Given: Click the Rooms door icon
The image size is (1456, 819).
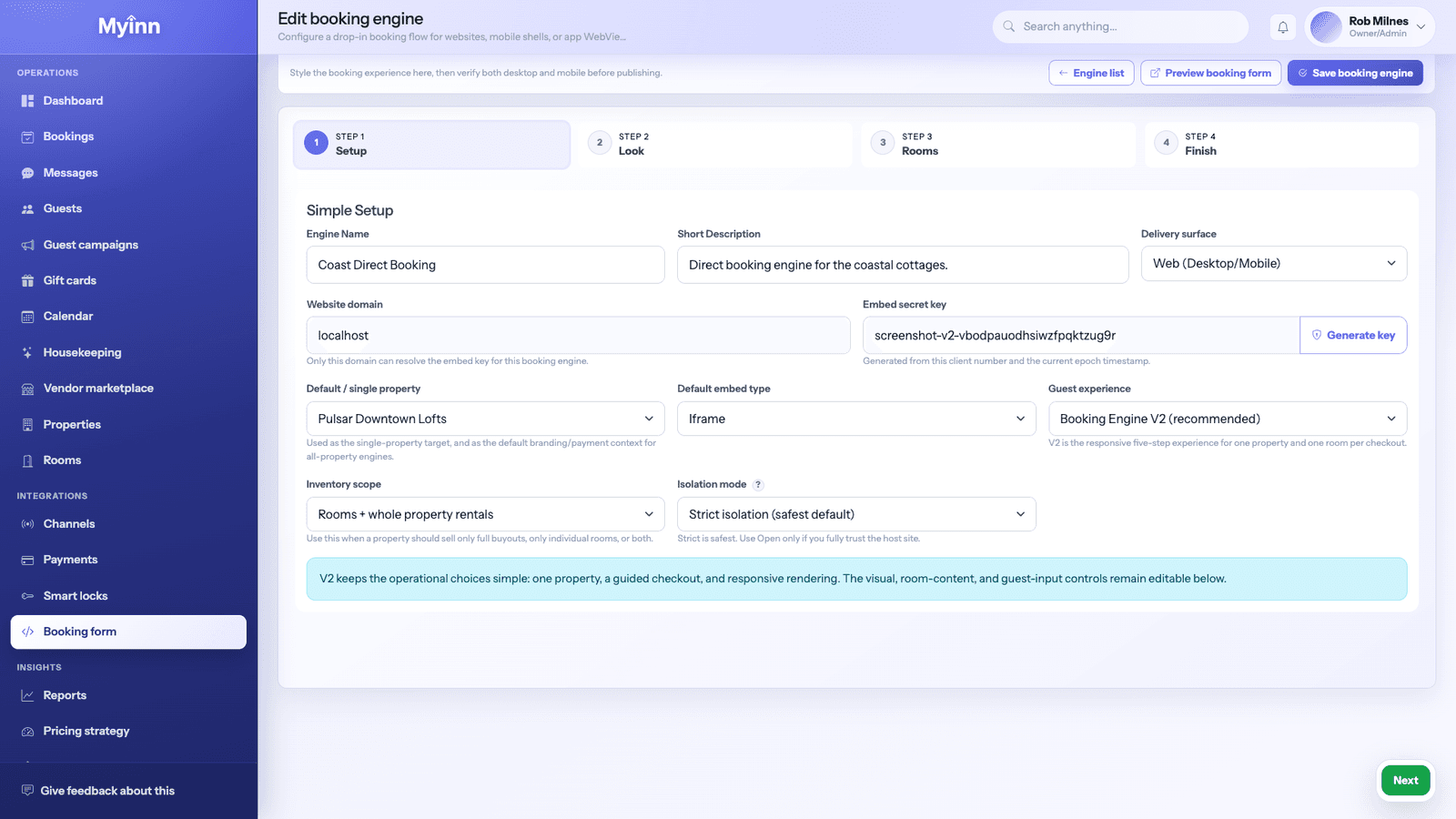Looking at the screenshot, I should coord(27,460).
